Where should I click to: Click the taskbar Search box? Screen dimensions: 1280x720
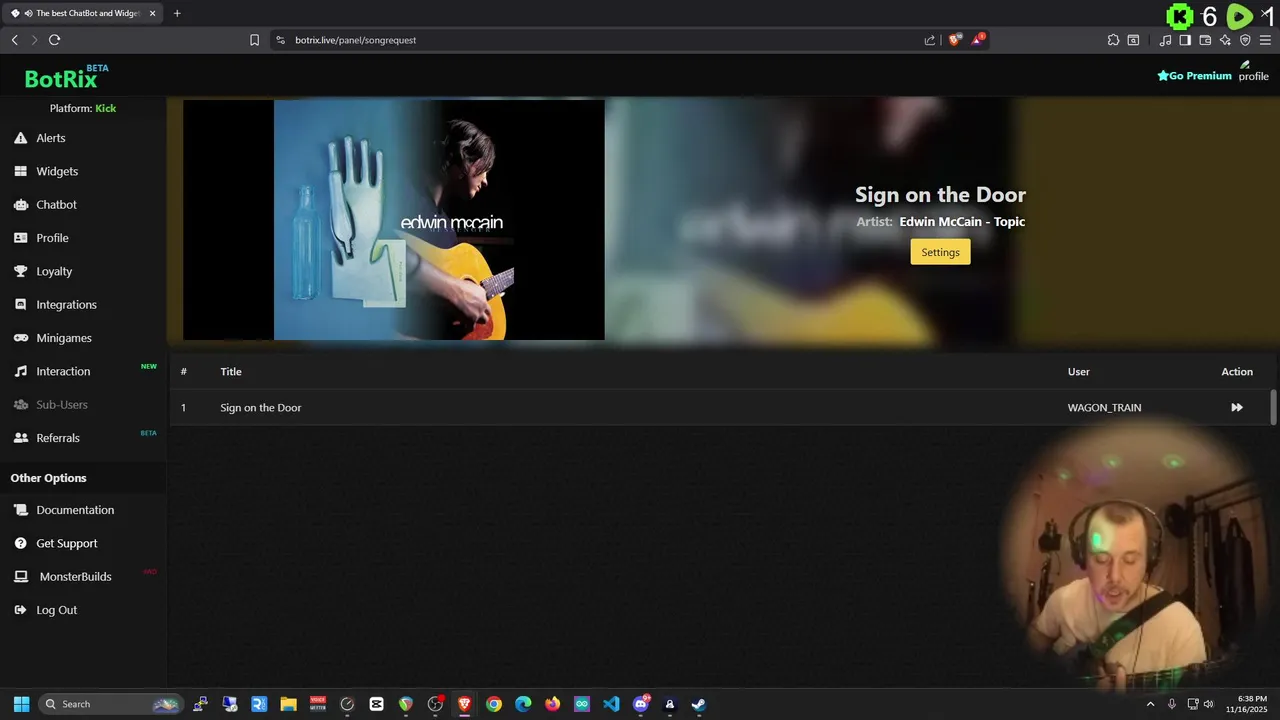(x=111, y=704)
